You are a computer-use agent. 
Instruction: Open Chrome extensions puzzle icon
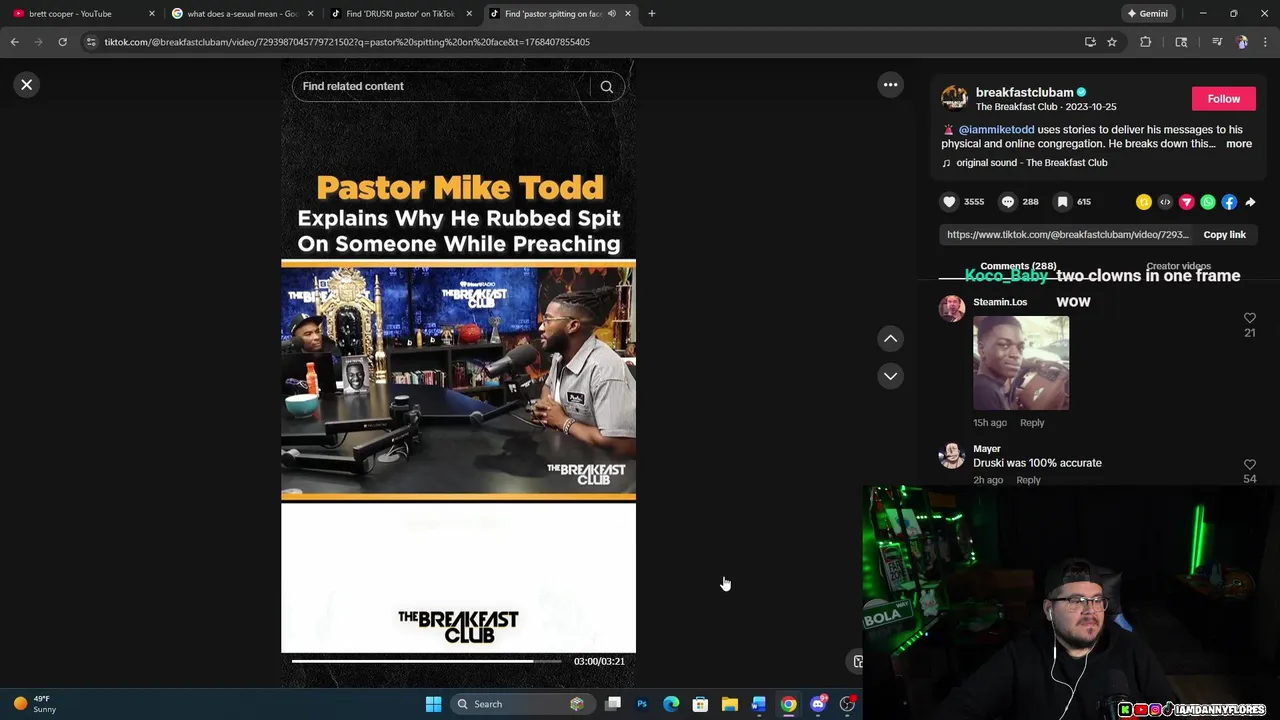[x=1146, y=42]
